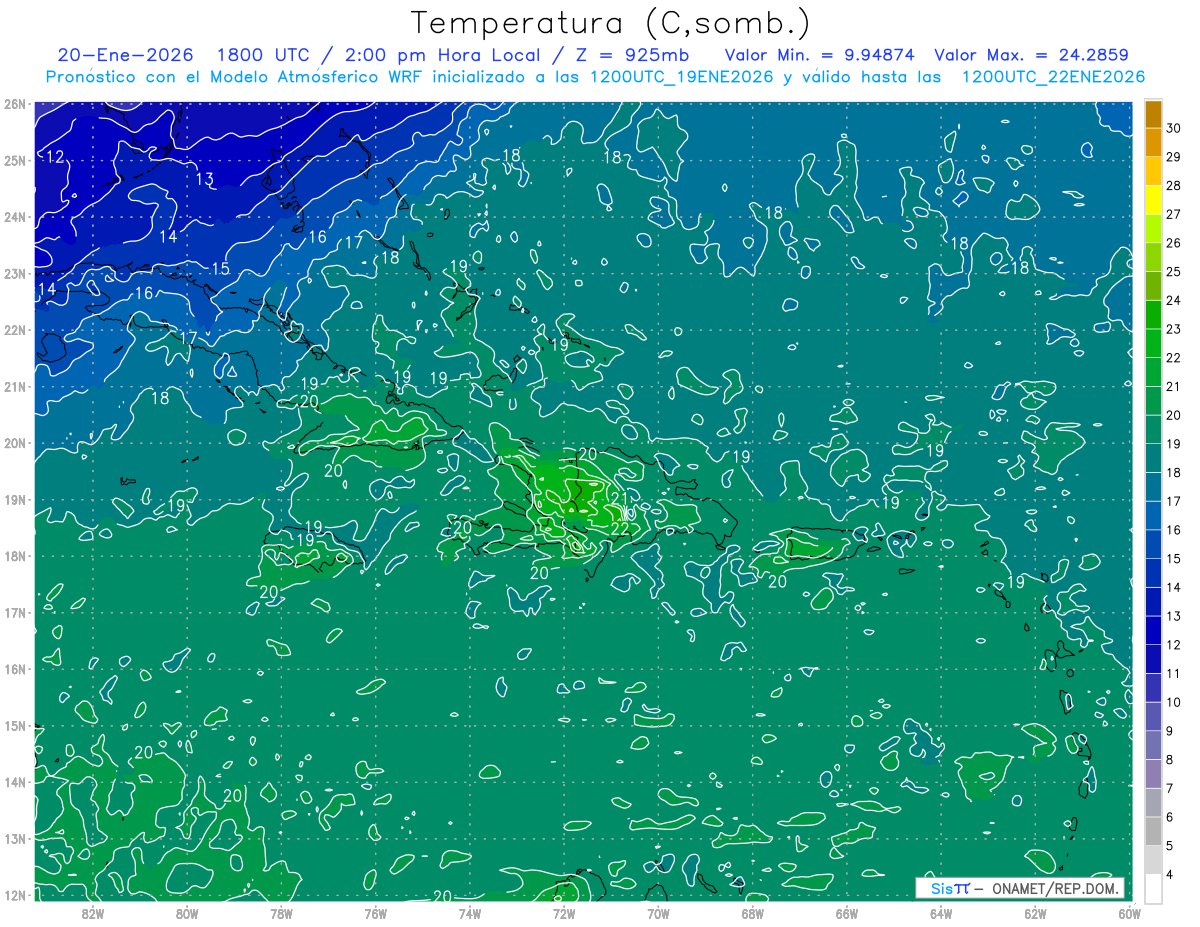This screenshot has height=927, width=1200.
Task: Click the "62W" longitude label
Action: click(x=1035, y=914)
